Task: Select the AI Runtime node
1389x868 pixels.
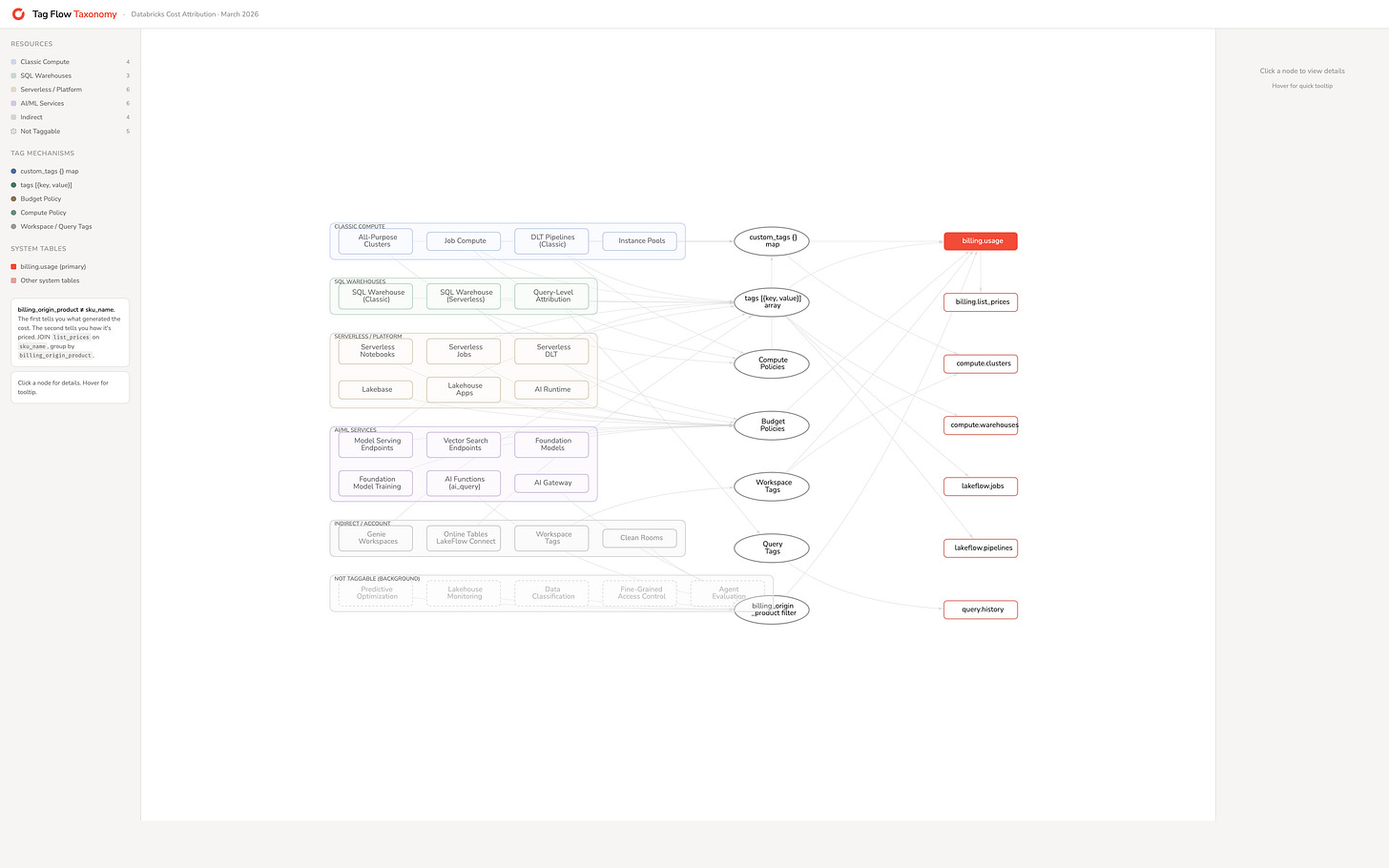Action: click(551, 390)
